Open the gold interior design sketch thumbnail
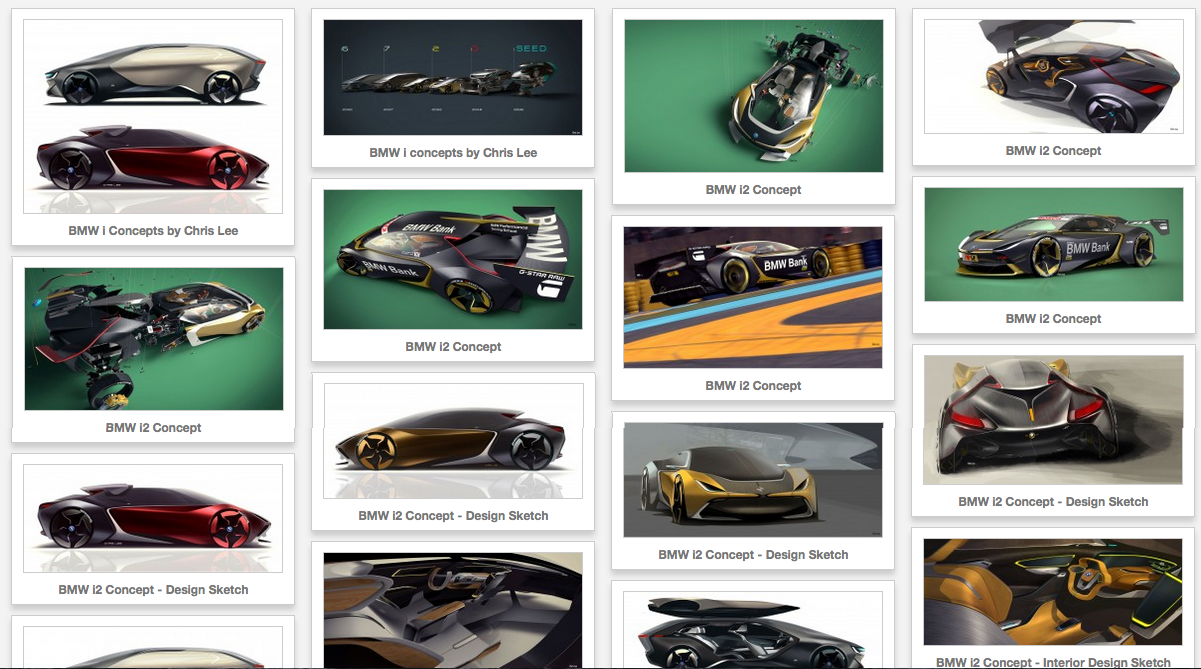The image size is (1201, 669). pyautogui.click(x=1054, y=591)
